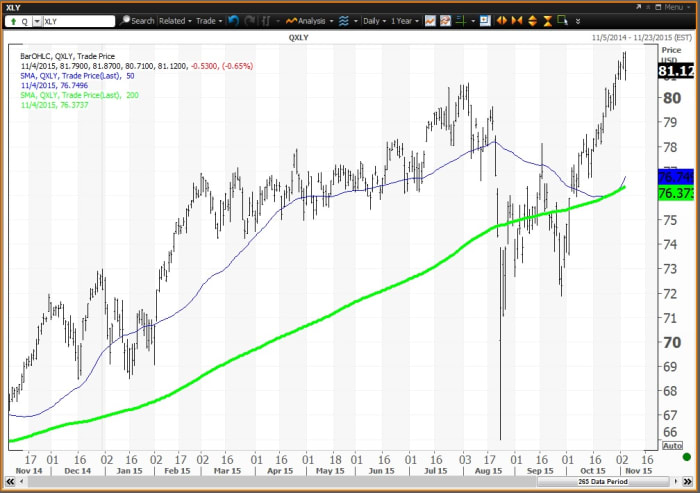Image resolution: width=700 pixels, height=493 pixels.
Task: Open the 1 Year period dropdown
Action: (x=404, y=21)
